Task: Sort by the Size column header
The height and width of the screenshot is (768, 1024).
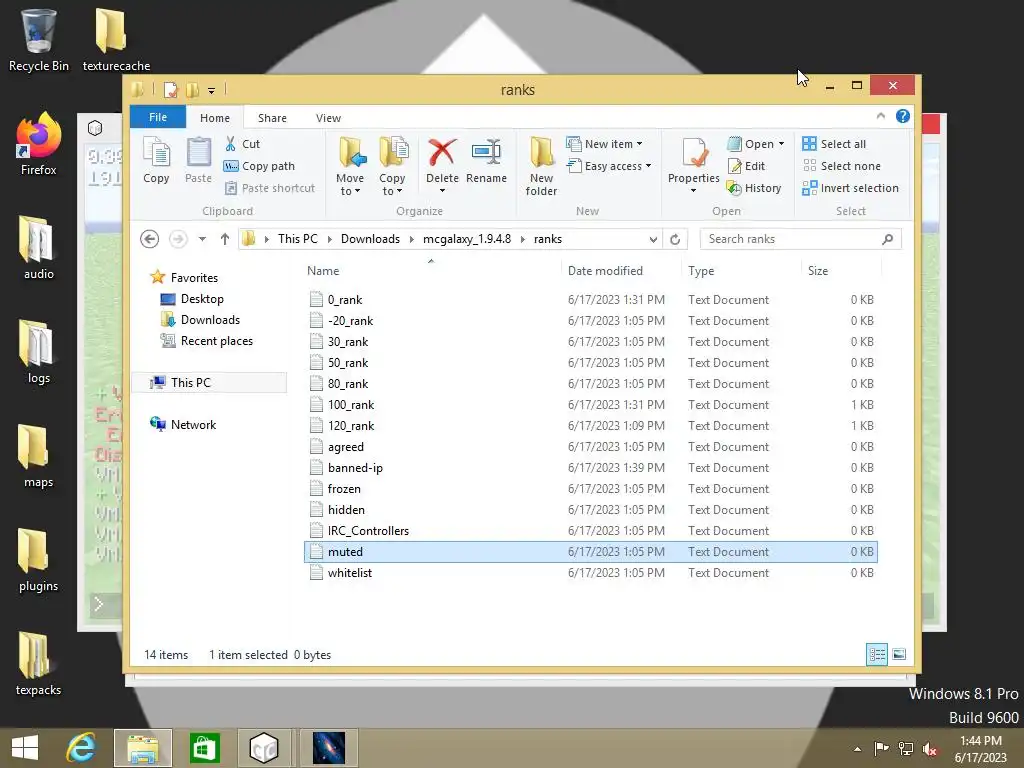Action: 841,271
